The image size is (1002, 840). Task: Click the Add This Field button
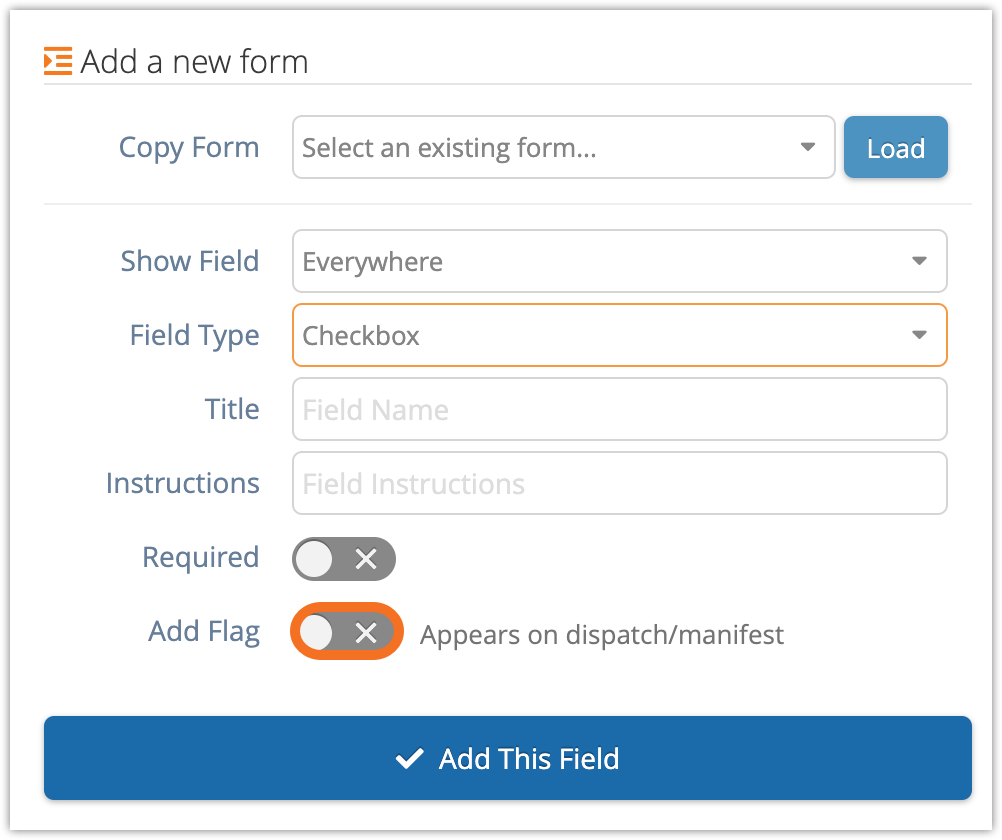[507, 758]
